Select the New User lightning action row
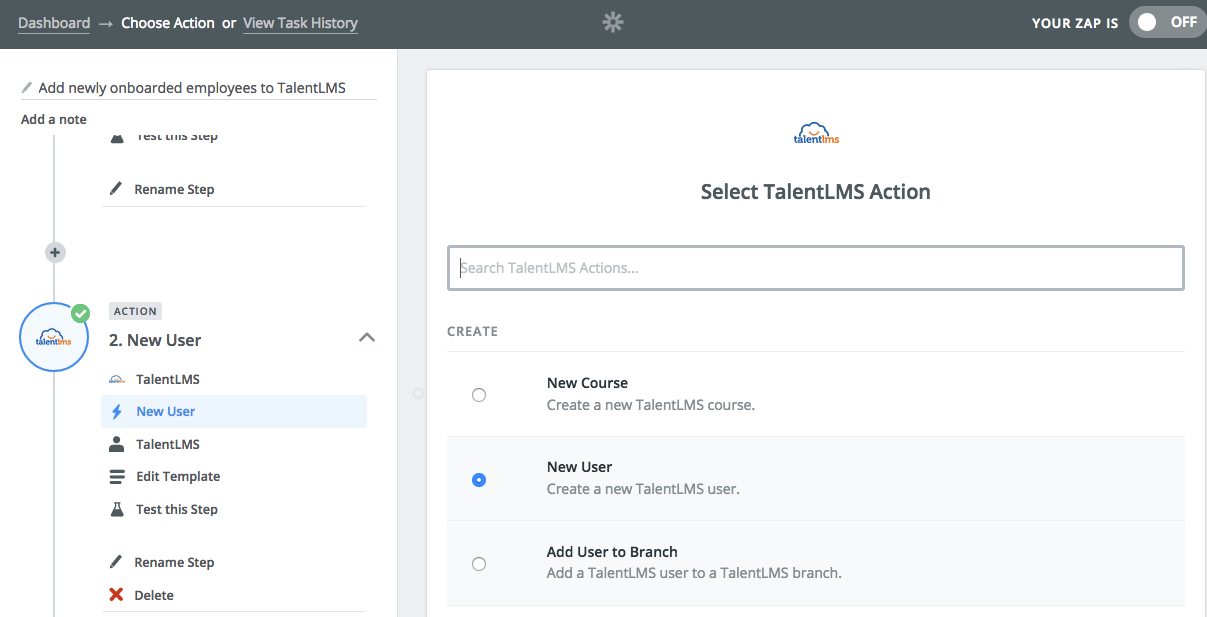Screen dimensions: 1207x617 pos(234,411)
